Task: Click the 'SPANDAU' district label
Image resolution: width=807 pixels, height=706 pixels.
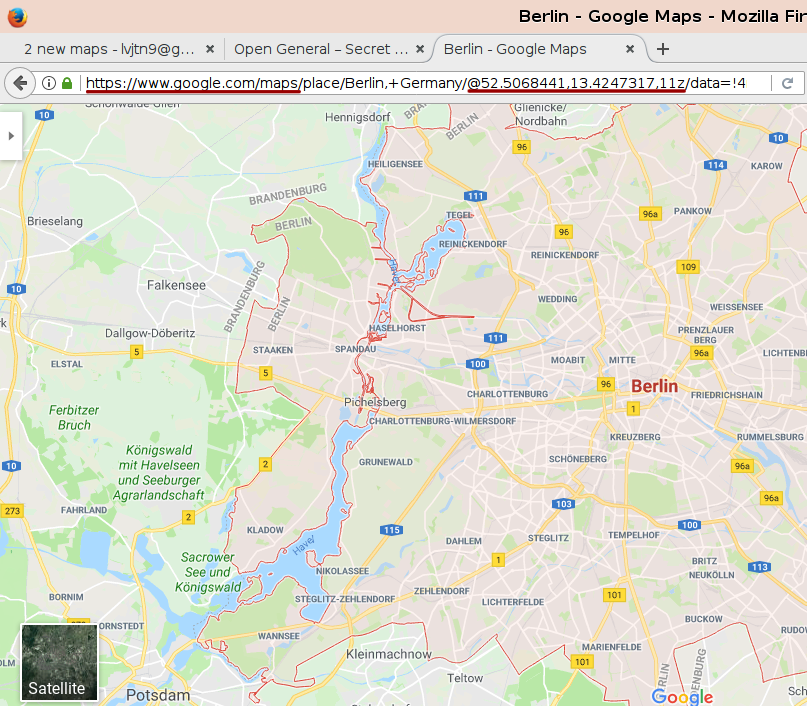Action: click(x=356, y=349)
